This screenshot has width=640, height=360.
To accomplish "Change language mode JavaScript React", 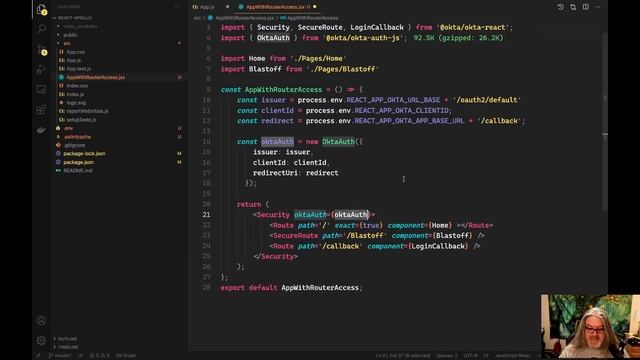I will [x=512, y=356].
